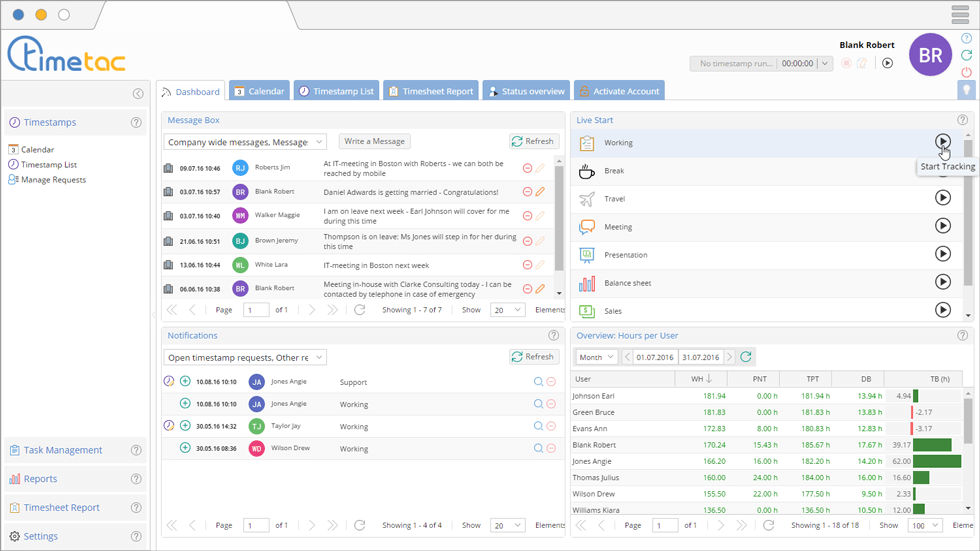The image size is (980, 551).
Task: Open Manage Requests in the sidebar
Action: pyautogui.click(x=53, y=180)
